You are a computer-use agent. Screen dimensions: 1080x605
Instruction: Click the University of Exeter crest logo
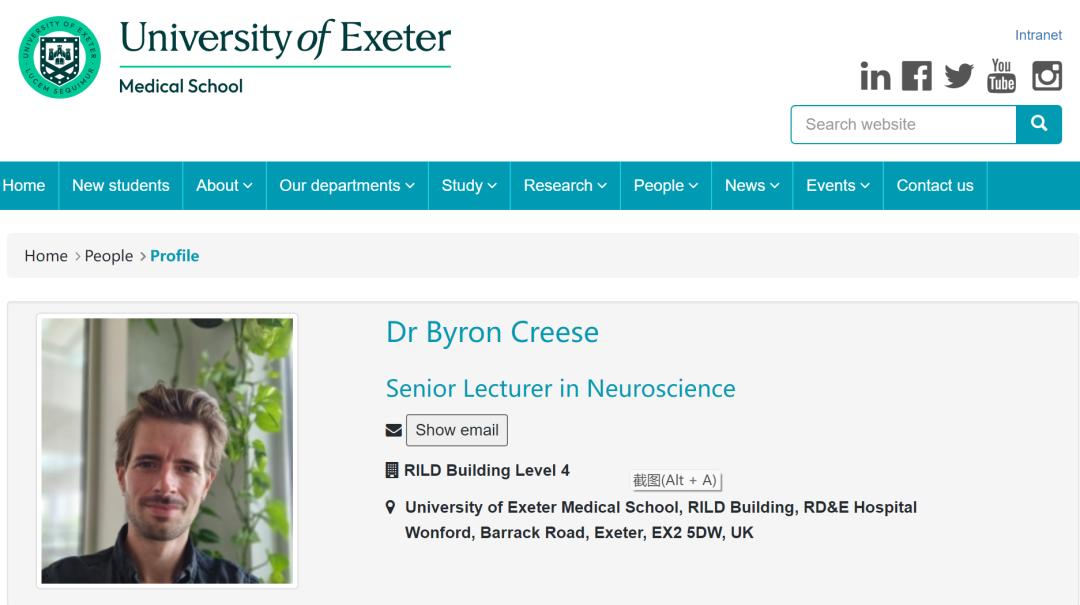(60, 58)
